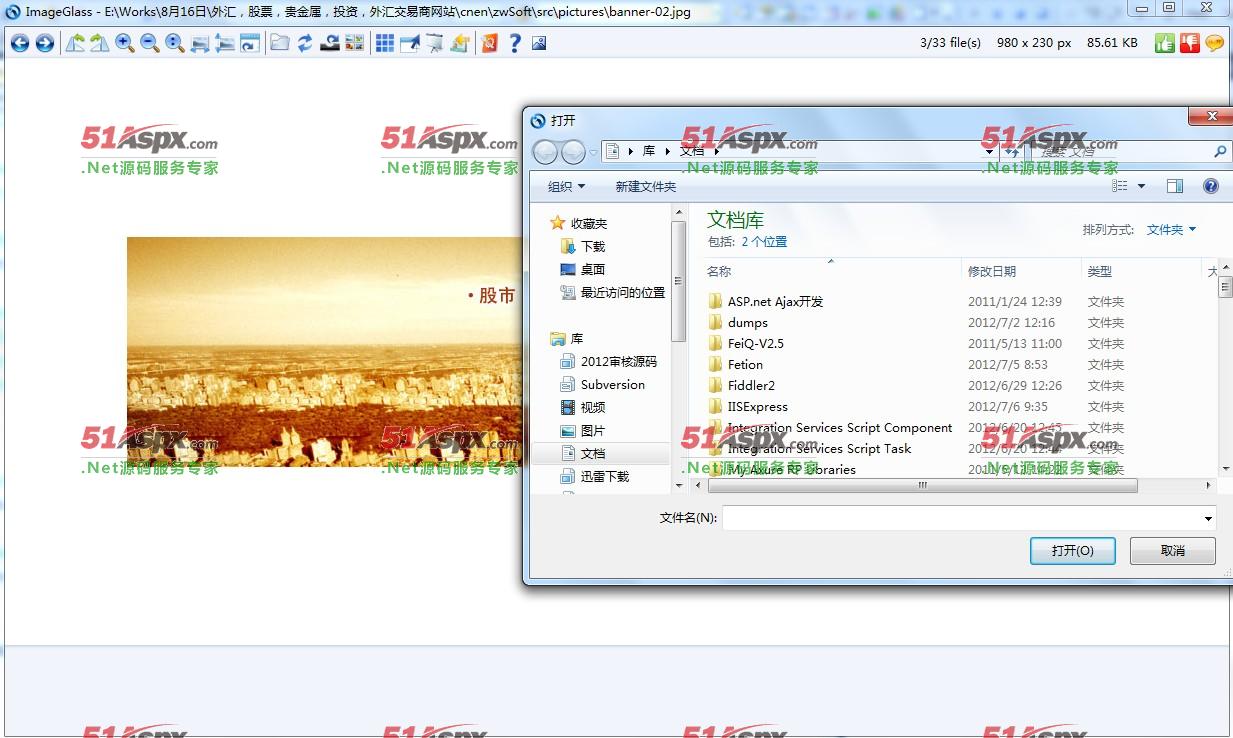Image resolution: width=1233 pixels, height=738 pixels.
Task: Scale image to fit width
Action: pyautogui.click(x=200, y=43)
